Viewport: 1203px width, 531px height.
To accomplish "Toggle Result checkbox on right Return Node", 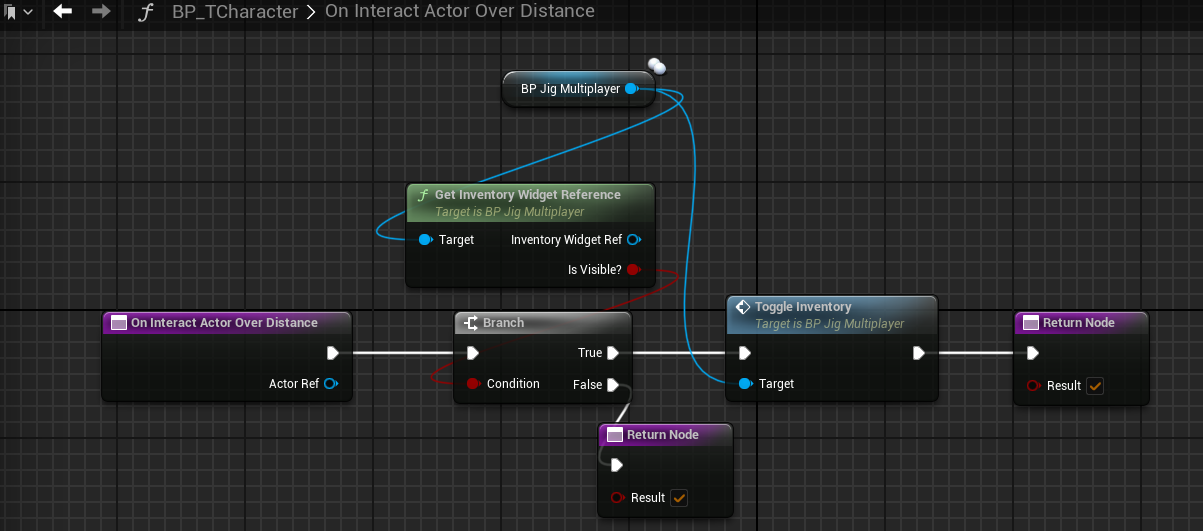I will pos(1095,386).
